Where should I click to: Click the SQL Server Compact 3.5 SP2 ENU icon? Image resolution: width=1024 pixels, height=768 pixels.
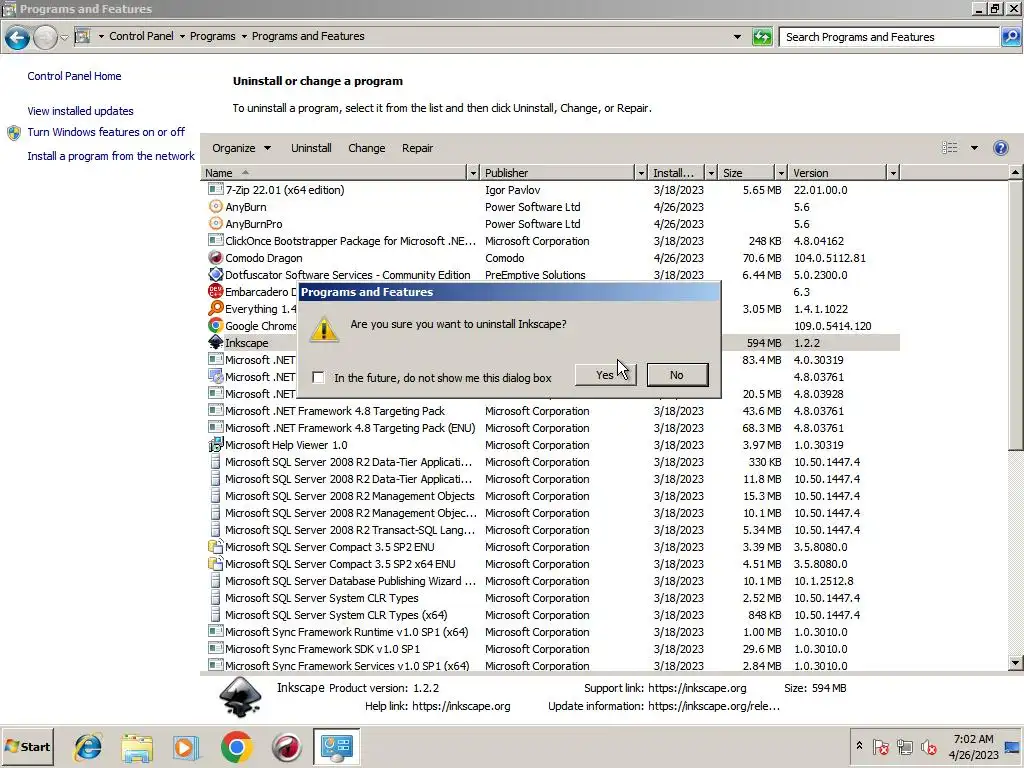tap(215, 547)
